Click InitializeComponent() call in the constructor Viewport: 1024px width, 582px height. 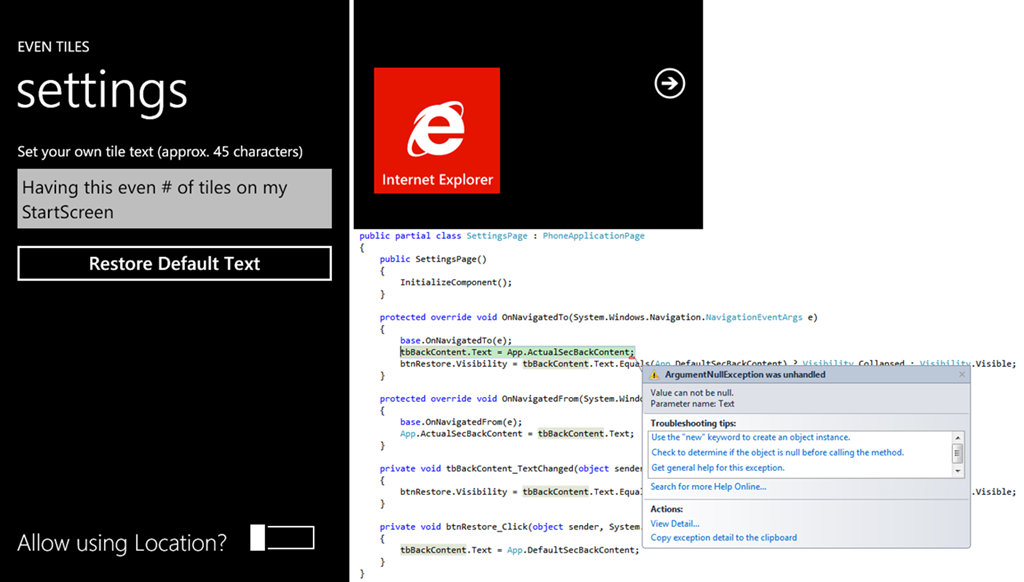tap(456, 282)
